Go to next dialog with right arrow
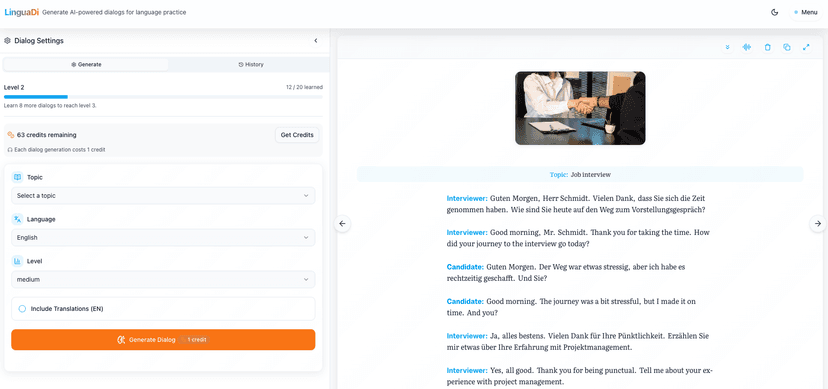 click(x=817, y=224)
